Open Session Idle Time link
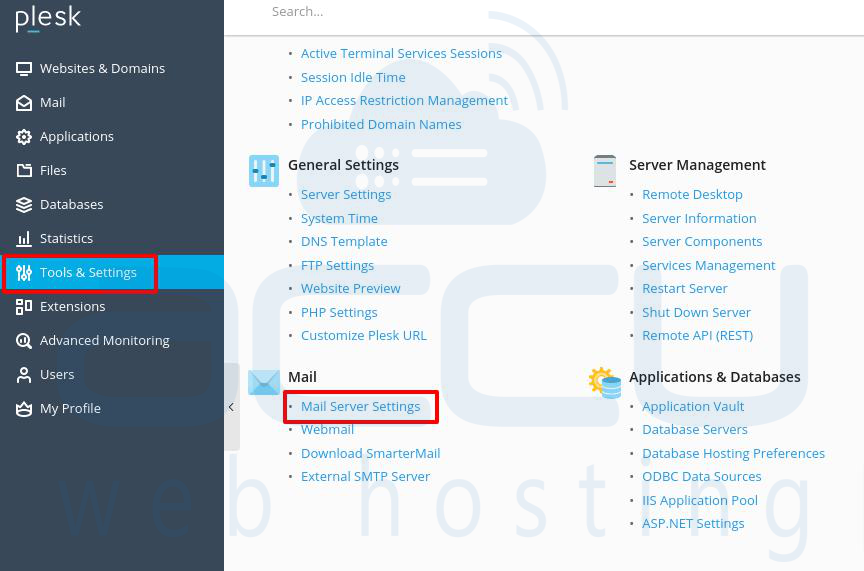Screen dimensions: 864x571 pos(353,78)
